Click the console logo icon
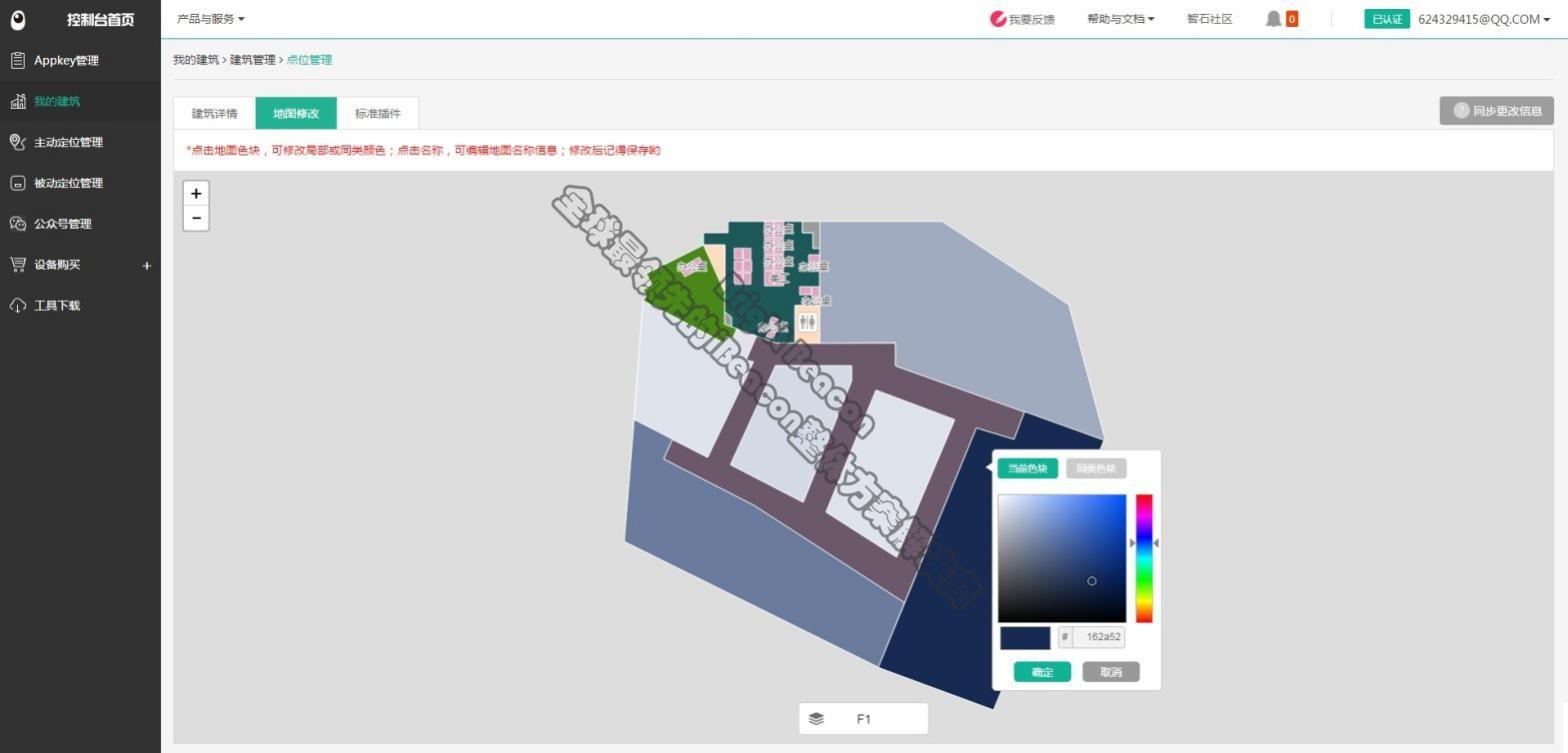 tap(18, 20)
